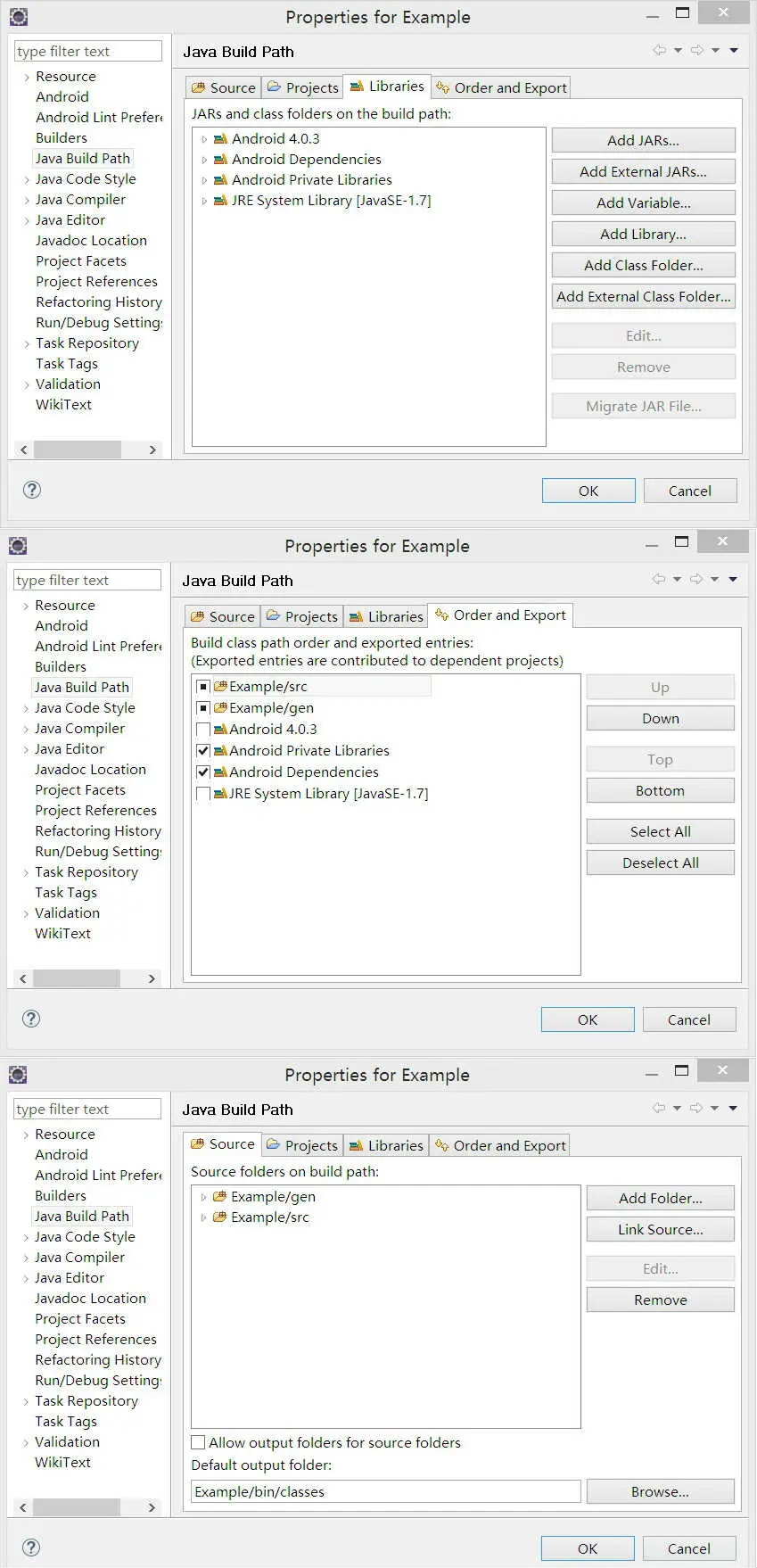Open view menu dropdown in Libraries tab dialog
757x1568 pixels.
(734, 51)
